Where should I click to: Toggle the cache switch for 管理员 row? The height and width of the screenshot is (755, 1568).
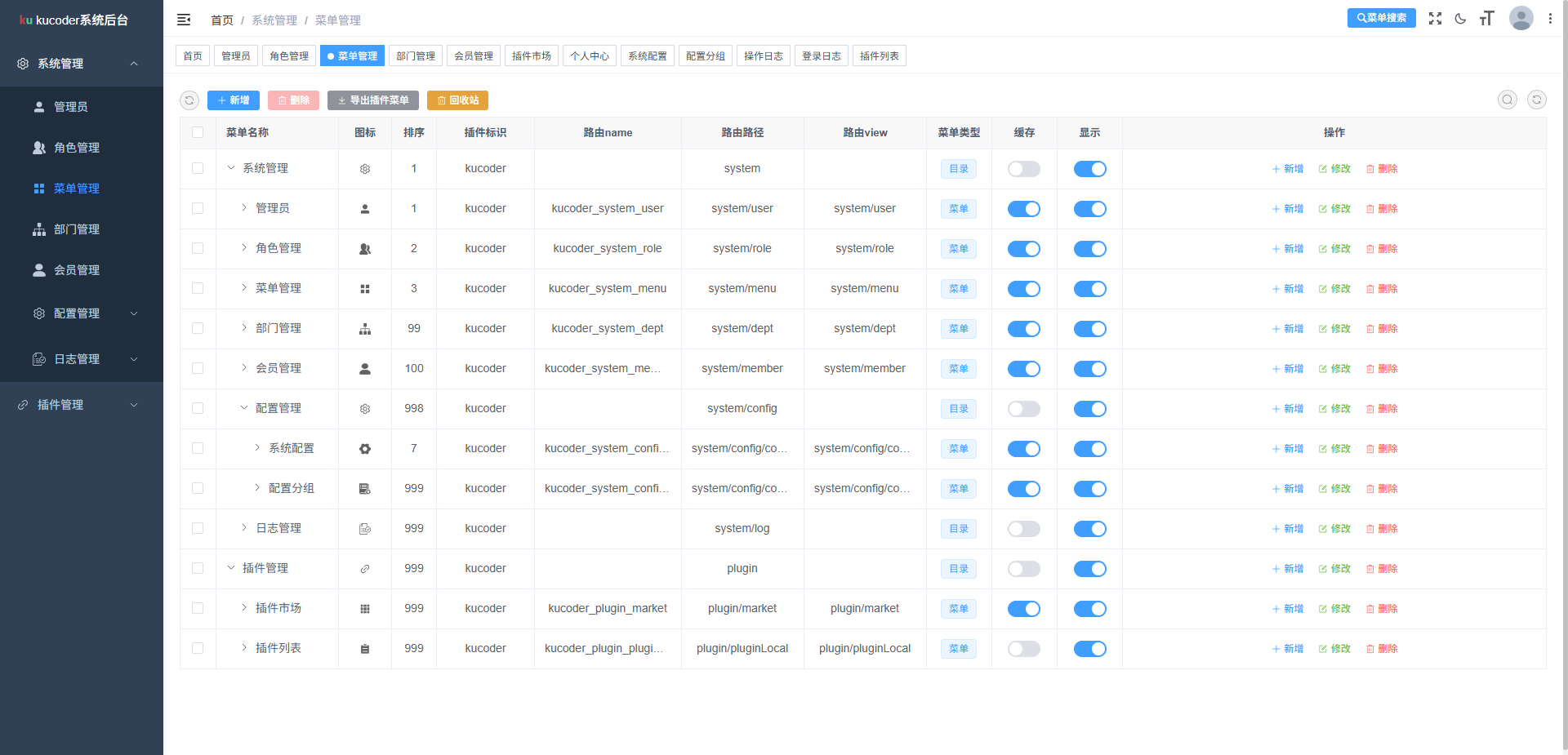(1023, 209)
